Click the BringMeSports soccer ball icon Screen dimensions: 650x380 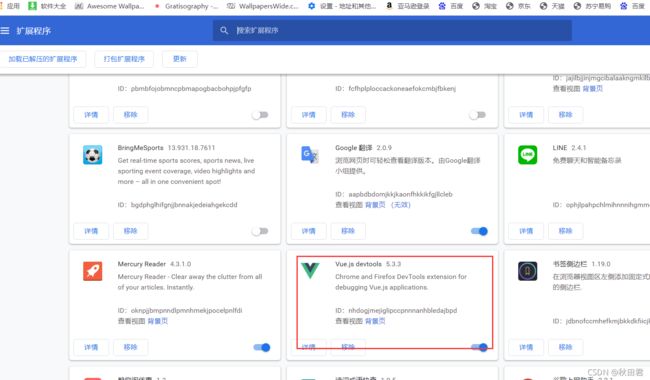point(92,155)
